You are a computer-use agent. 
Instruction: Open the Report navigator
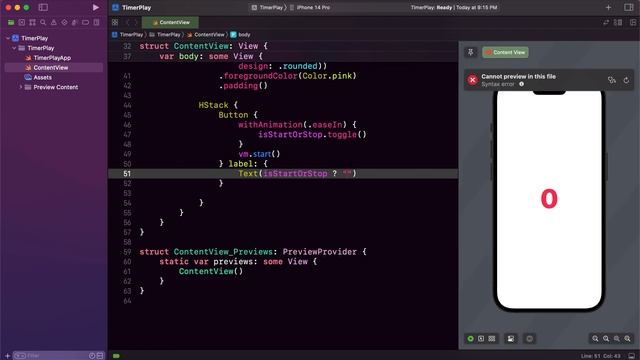(x=96, y=22)
